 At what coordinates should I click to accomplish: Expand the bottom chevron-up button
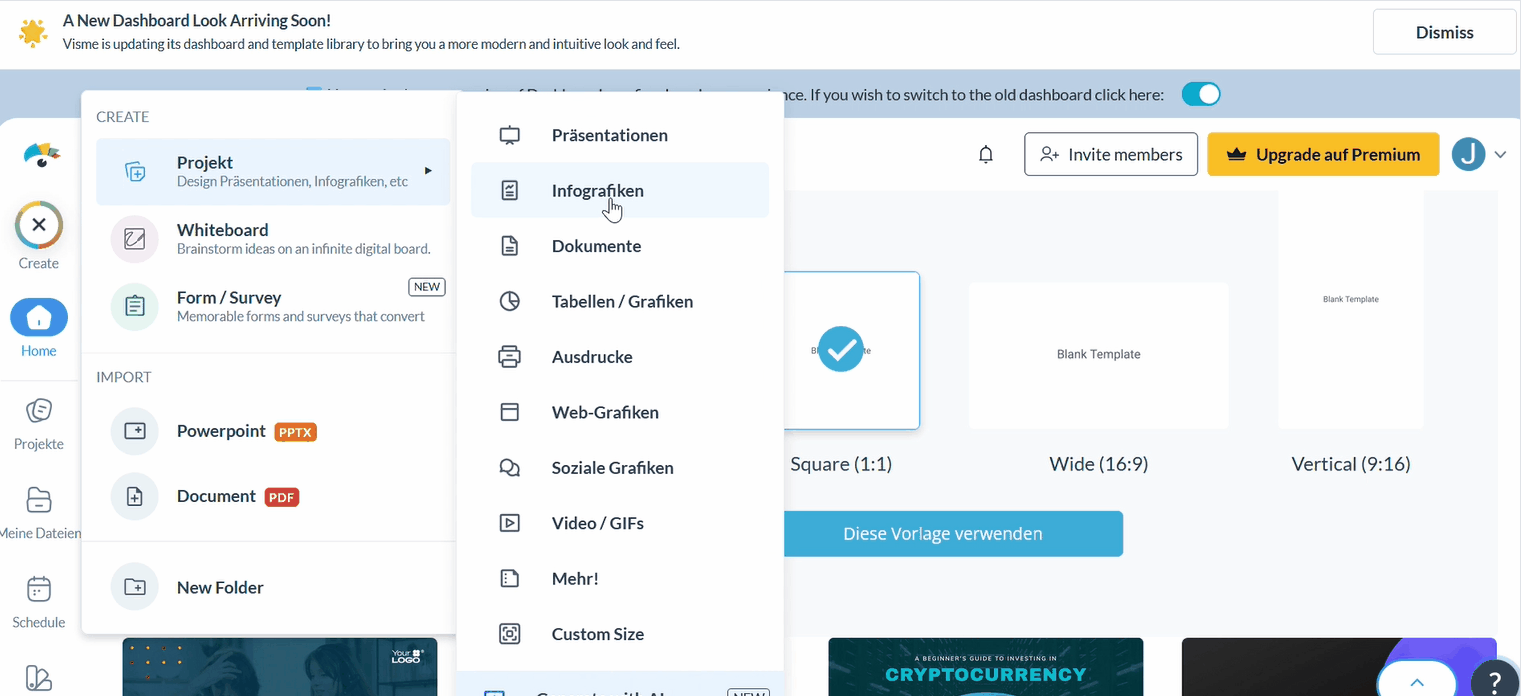click(1416, 682)
